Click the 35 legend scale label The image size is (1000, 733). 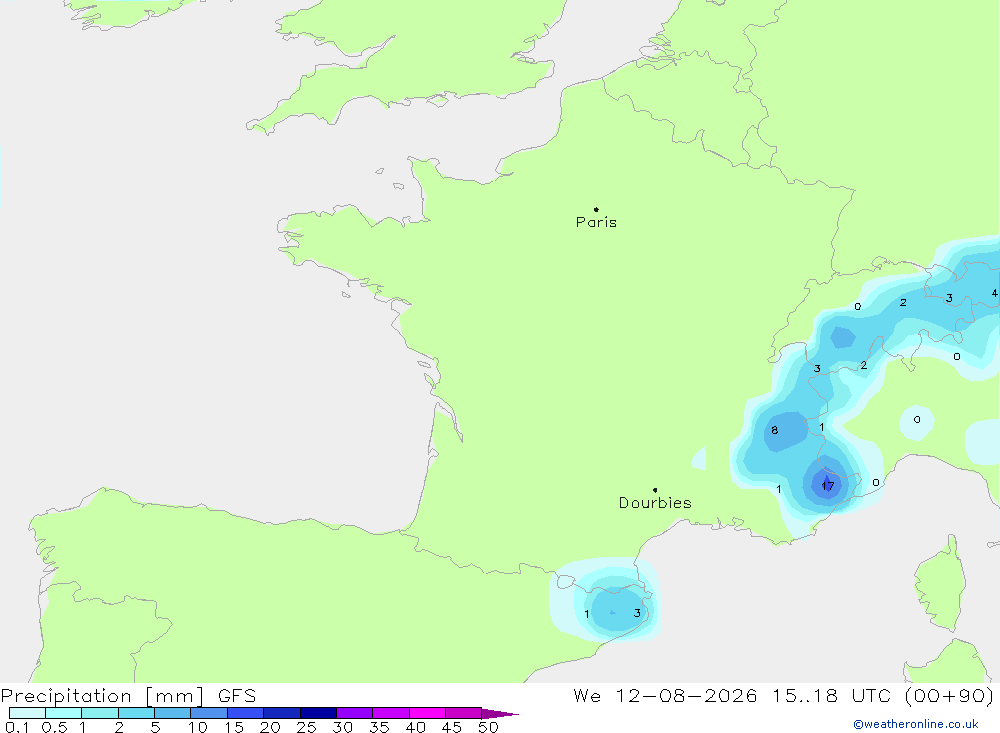(x=379, y=727)
